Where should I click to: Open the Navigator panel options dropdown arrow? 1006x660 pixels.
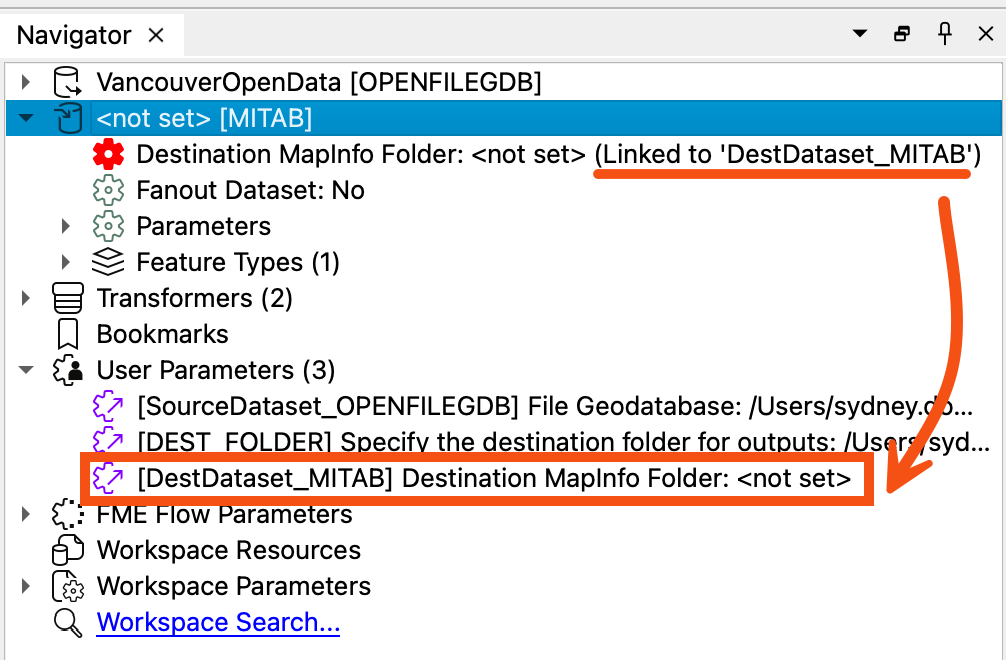(x=860, y=34)
